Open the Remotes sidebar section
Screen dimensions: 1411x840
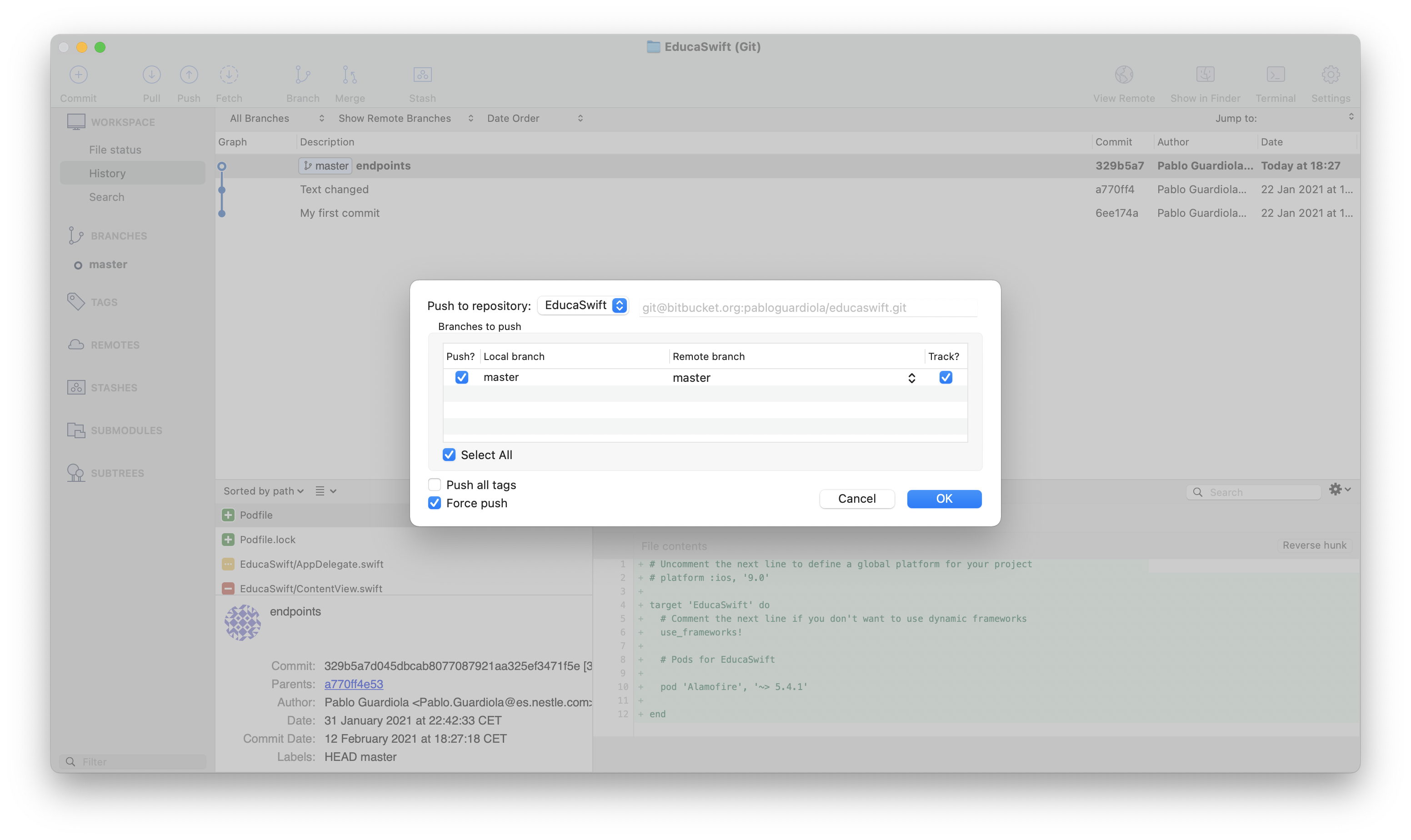tap(115, 345)
